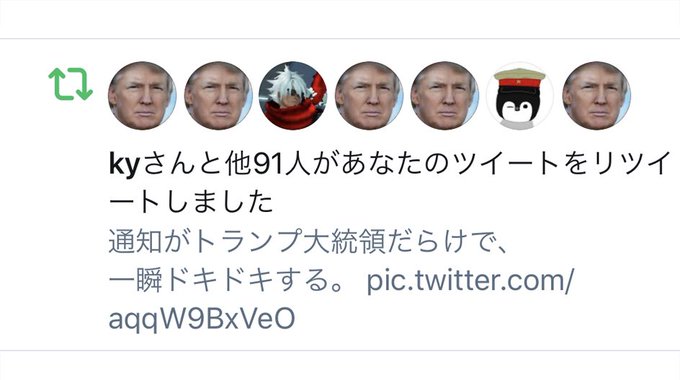Screen dimensions: 680x380
Task: Tap the blank row below the retweet notification
Action: pos(340,365)
